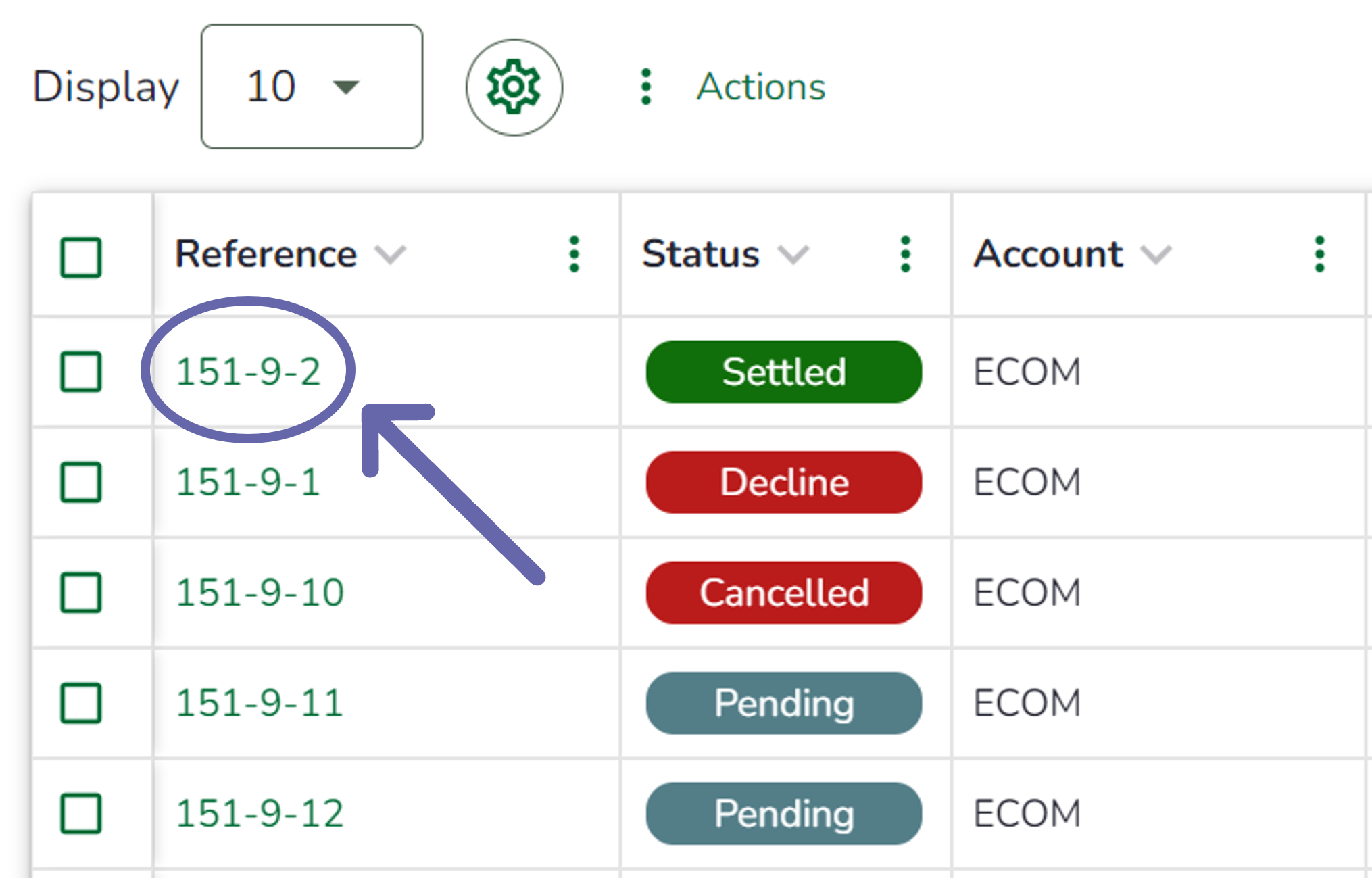Open the Actions menu

click(761, 87)
